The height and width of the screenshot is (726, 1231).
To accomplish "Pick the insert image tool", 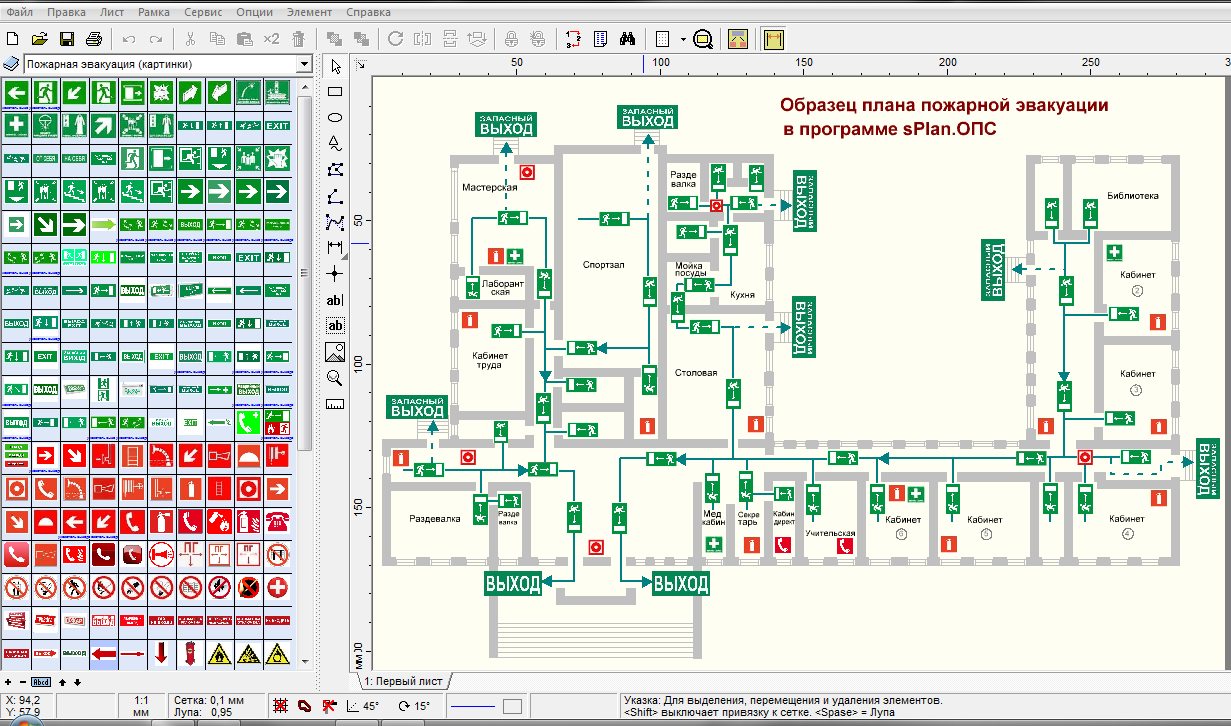I will coord(335,352).
